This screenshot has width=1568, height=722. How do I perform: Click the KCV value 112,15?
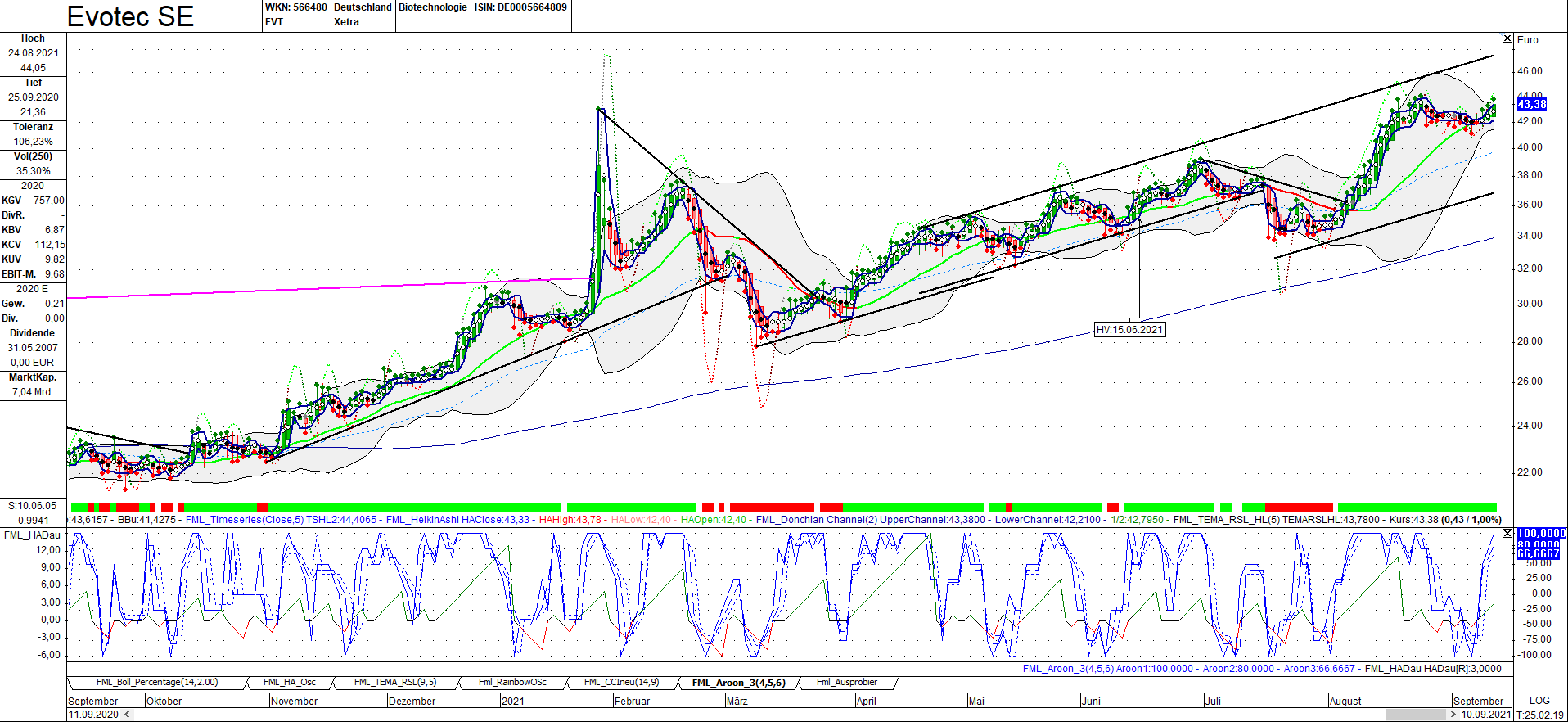coord(49,245)
